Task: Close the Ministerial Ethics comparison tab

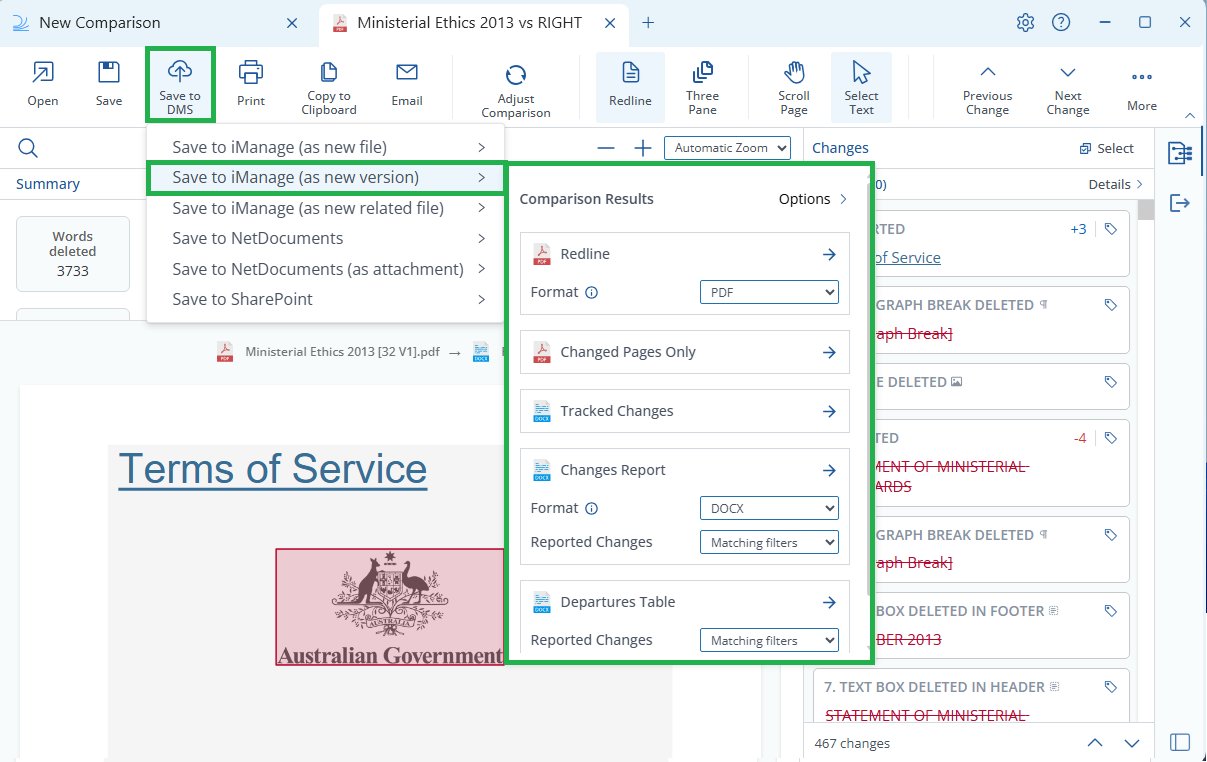Action: [x=608, y=22]
